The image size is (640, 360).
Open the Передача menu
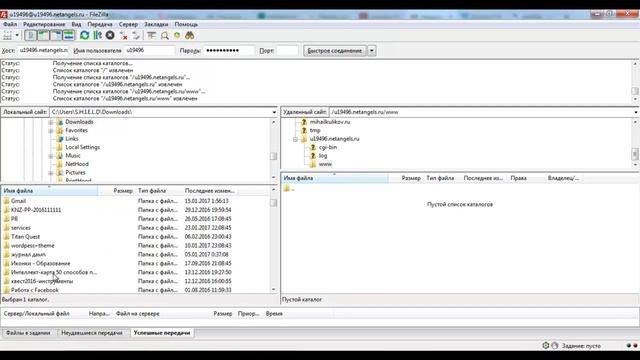pyautogui.click(x=100, y=24)
